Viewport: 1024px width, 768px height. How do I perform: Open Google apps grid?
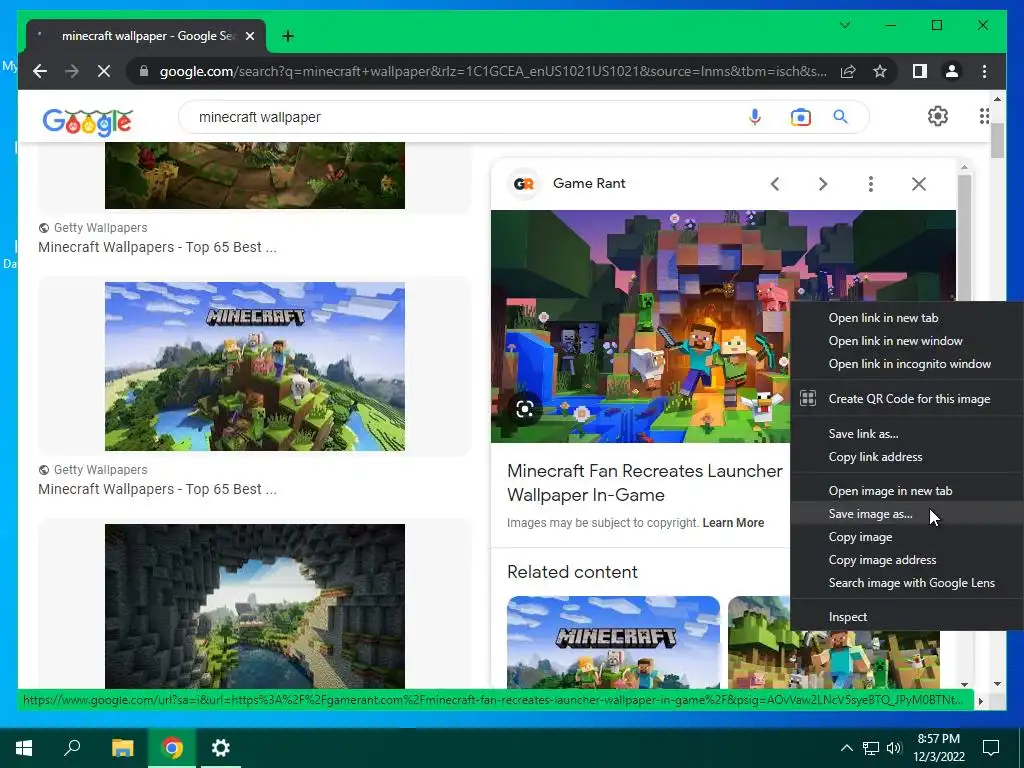[x=984, y=116]
